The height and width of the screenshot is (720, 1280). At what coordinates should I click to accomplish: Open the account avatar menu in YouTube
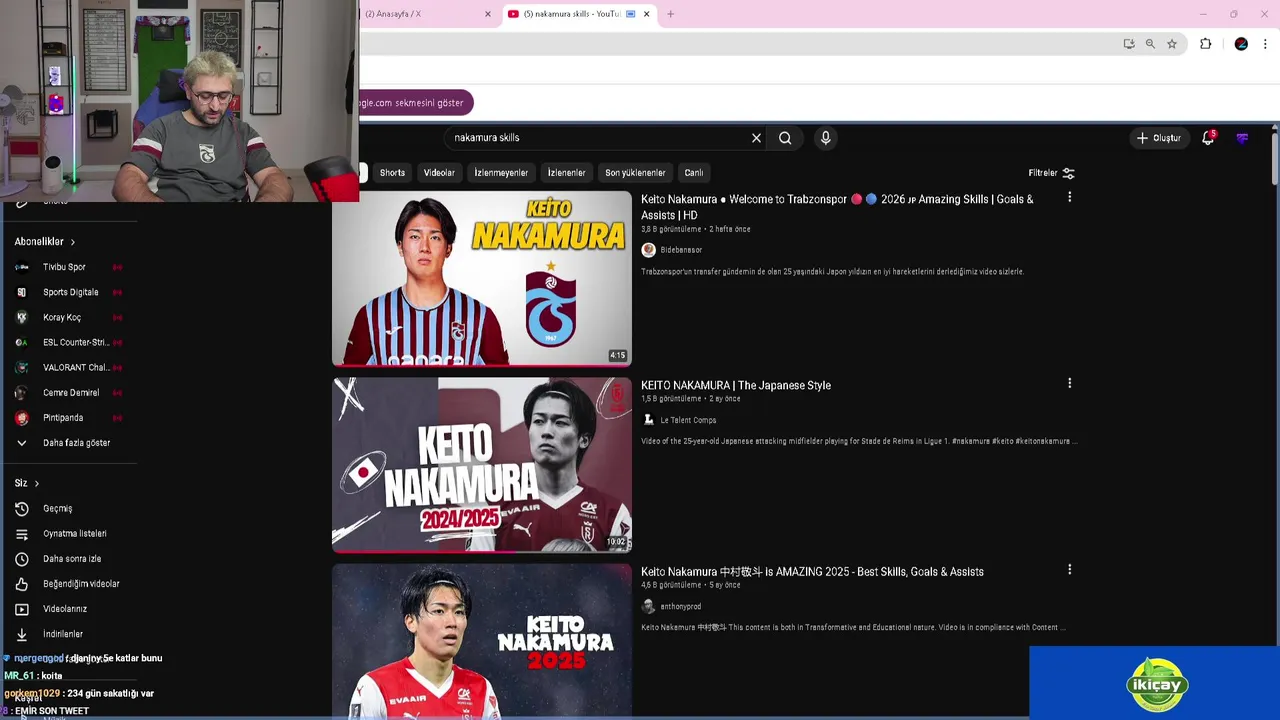[x=1242, y=138]
